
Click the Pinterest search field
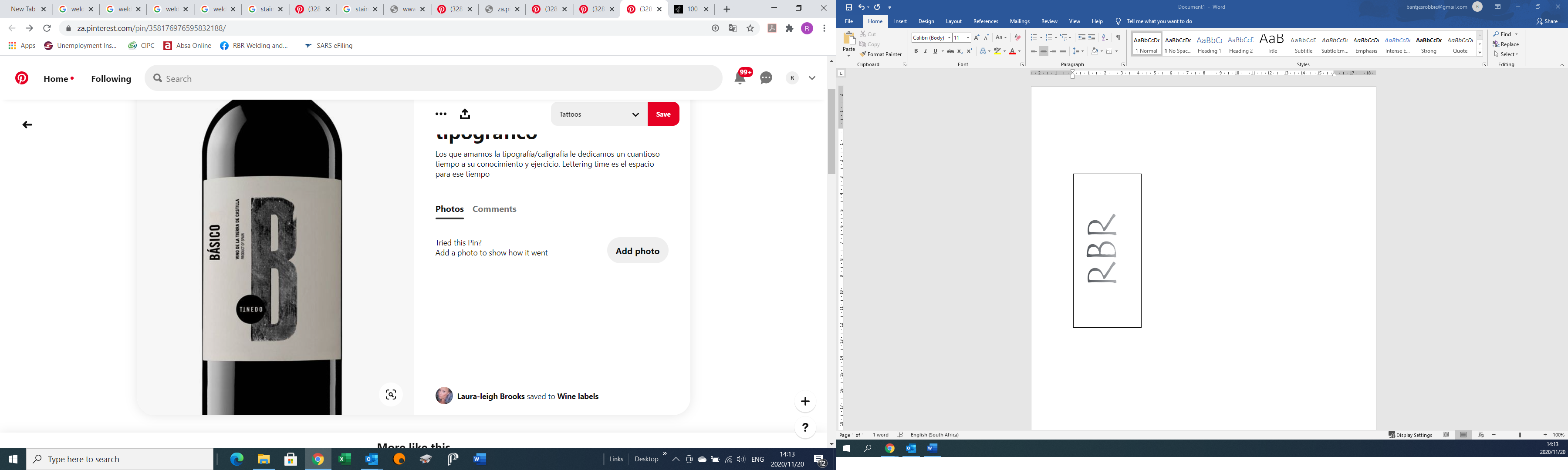(433, 78)
